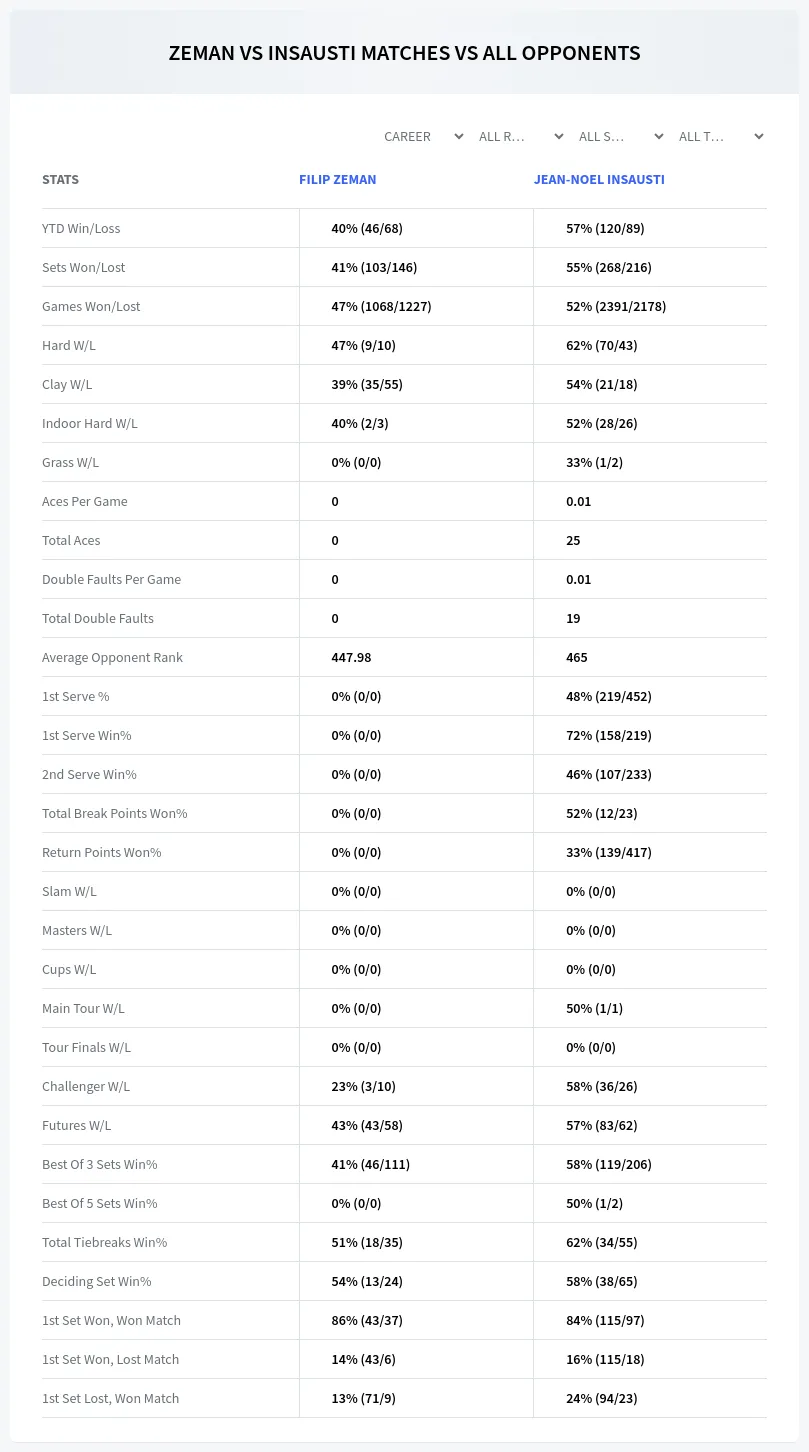Select the Deciding Set Win% row label

pos(97,1281)
